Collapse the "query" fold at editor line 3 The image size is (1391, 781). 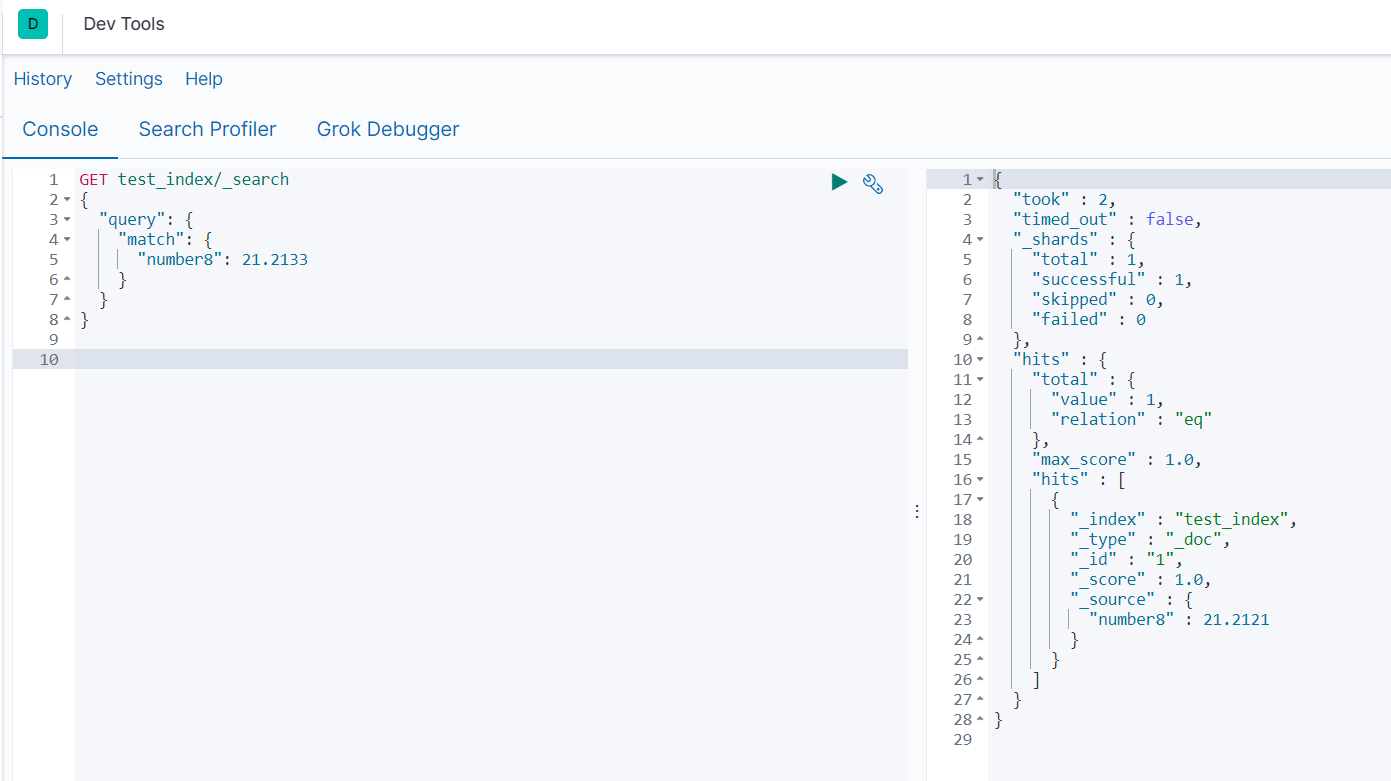tap(67, 220)
